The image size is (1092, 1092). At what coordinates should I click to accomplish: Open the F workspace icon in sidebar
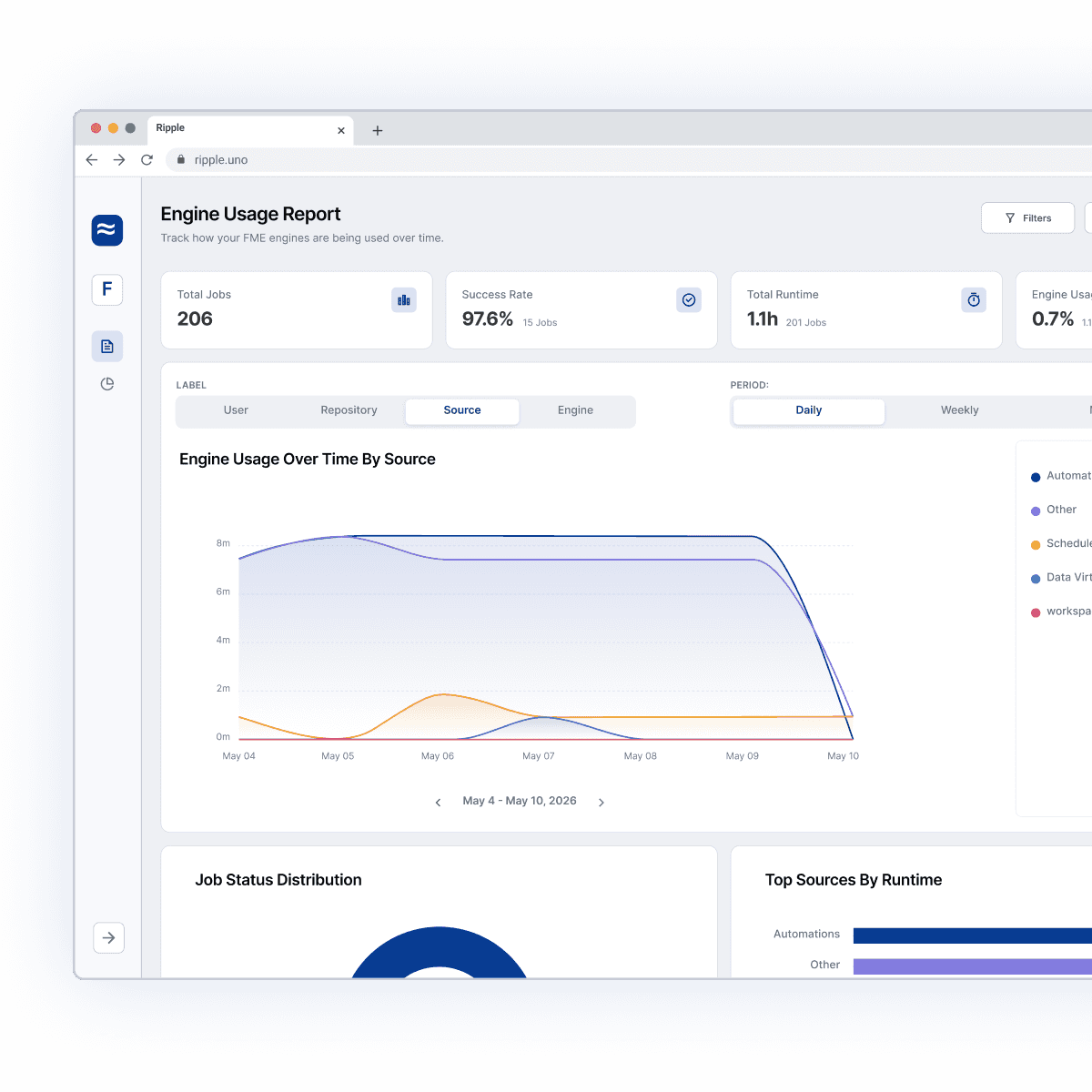click(107, 289)
